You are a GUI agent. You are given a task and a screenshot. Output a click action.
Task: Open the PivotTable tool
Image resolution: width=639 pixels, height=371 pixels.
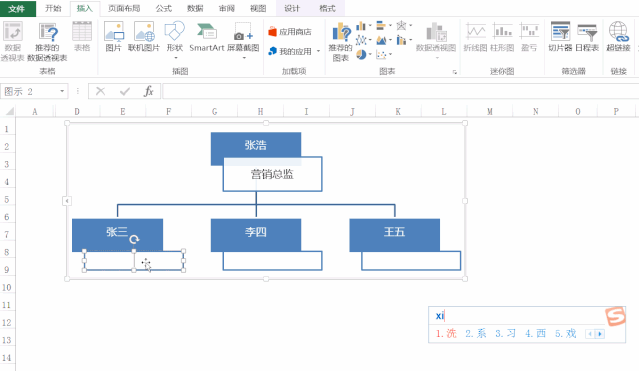12,42
